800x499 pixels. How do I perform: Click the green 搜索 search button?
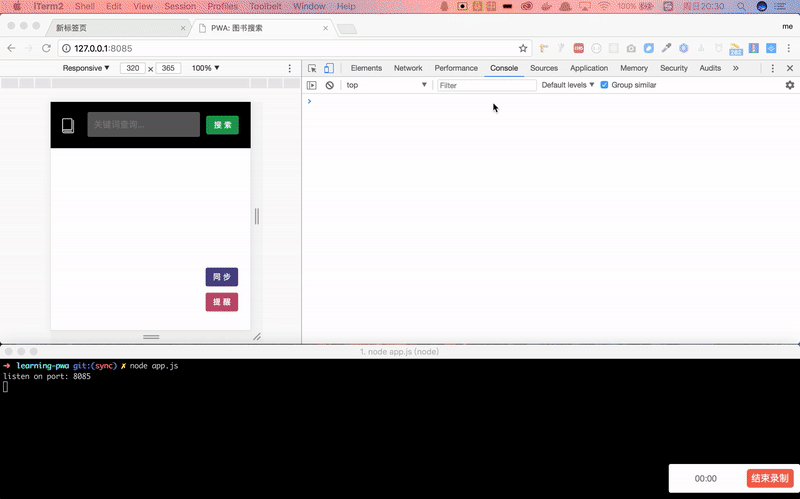click(222, 125)
